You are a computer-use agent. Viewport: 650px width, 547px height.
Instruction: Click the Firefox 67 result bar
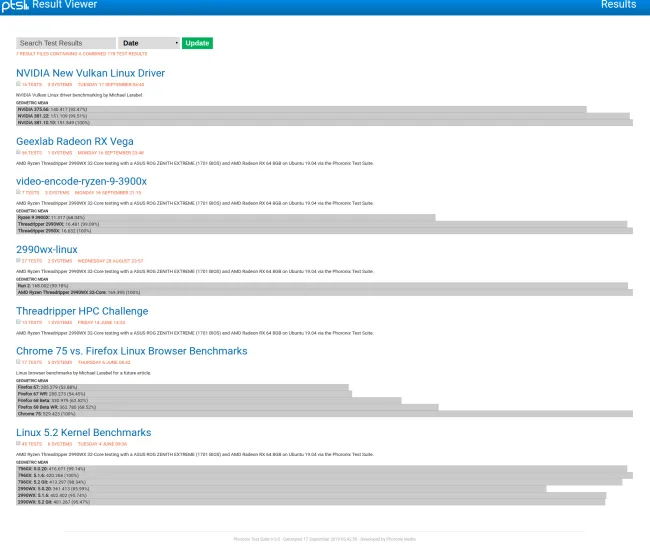pos(182,387)
